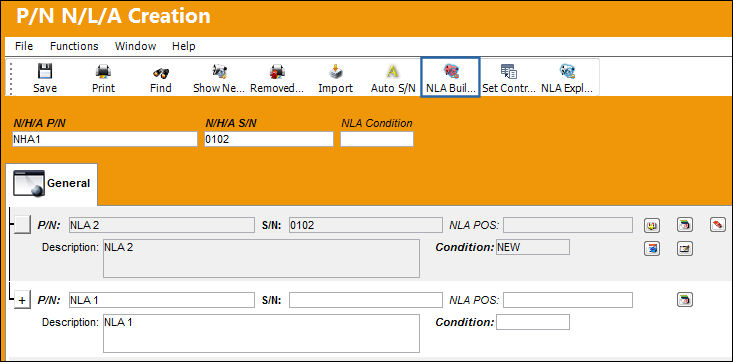This screenshot has height=362, width=733.
Task: Click the 'N/H/A S/N' label text
Action: [231, 123]
